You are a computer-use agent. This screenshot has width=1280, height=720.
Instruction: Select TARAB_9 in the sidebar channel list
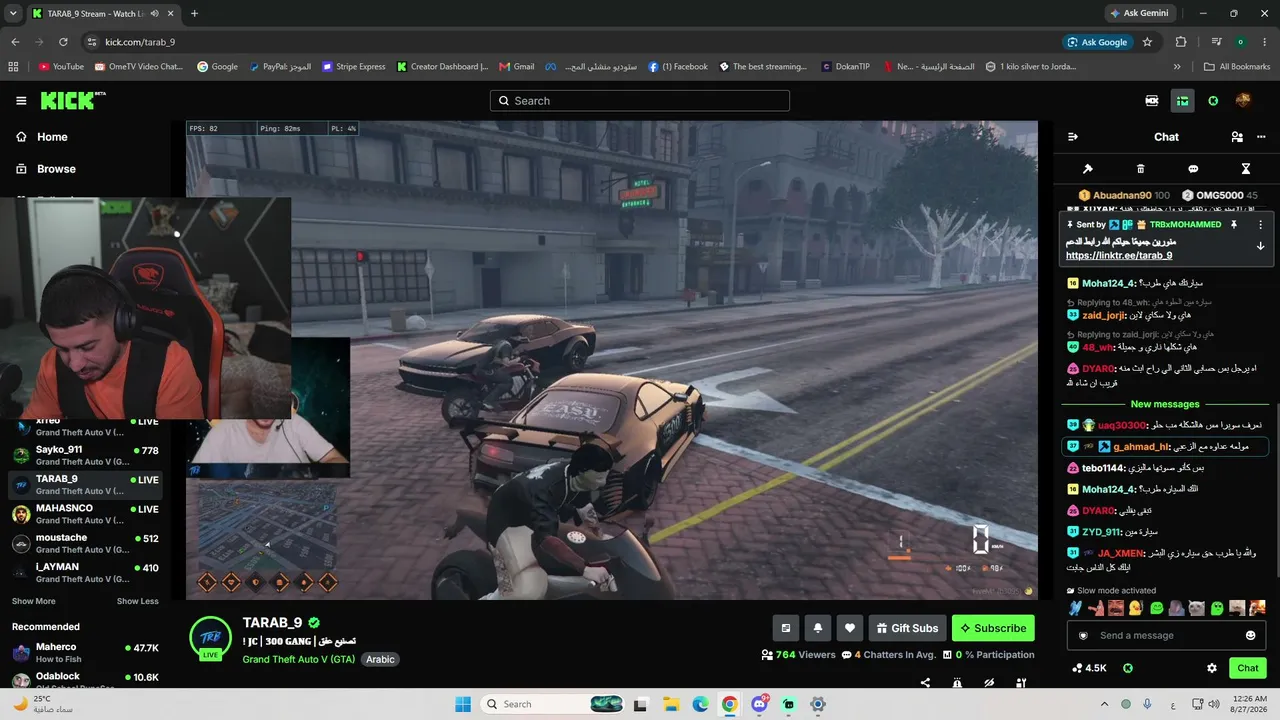[85, 484]
